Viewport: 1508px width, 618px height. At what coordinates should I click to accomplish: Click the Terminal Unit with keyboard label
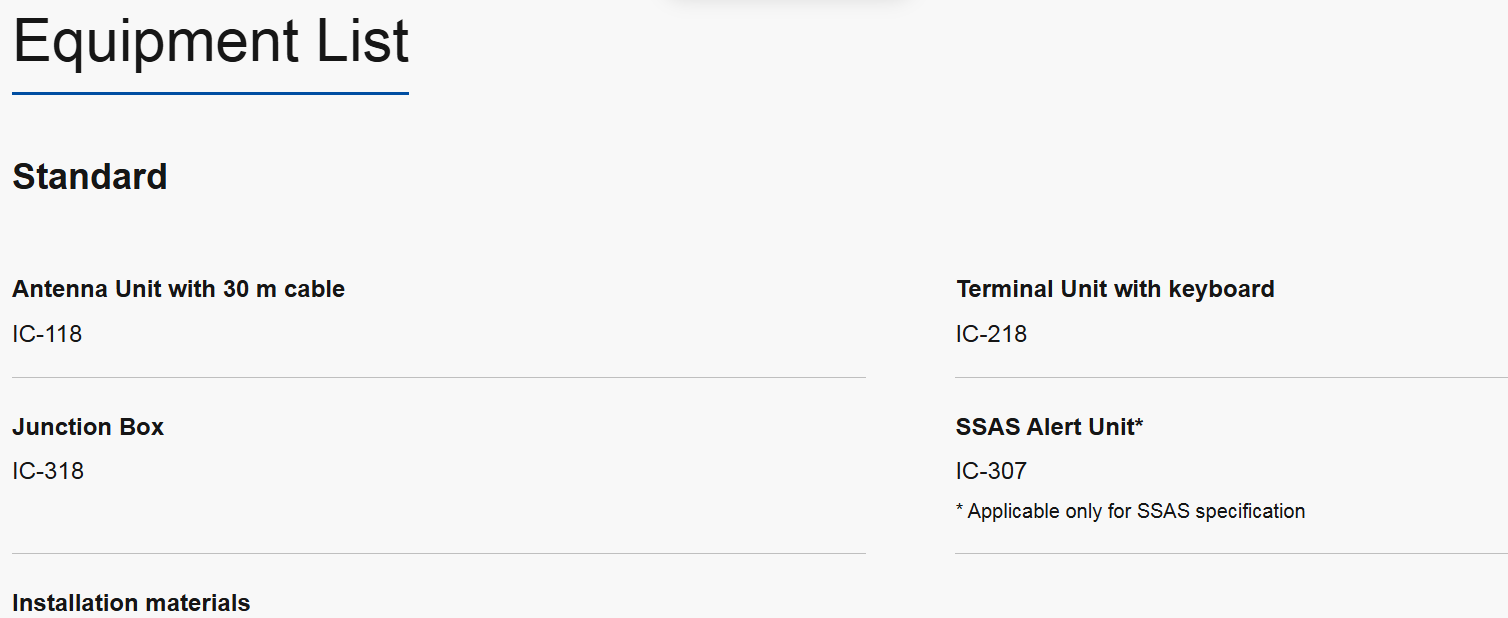[1115, 289]
